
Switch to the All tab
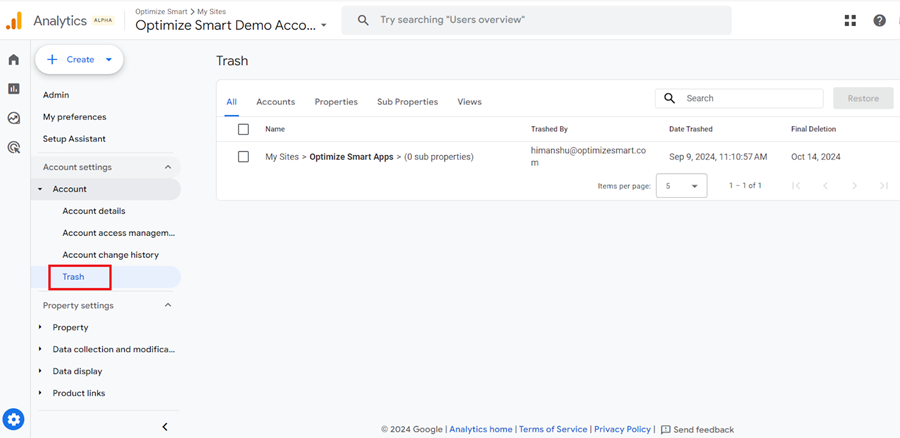[231, 102]
